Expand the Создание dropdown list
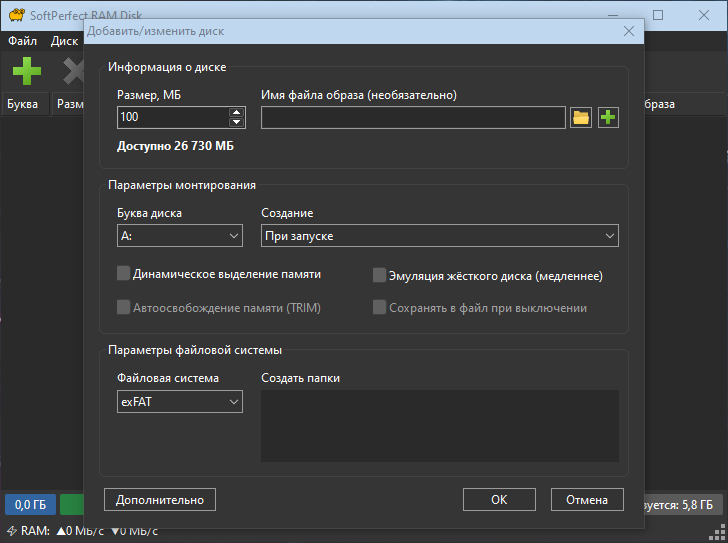Viewport: 728px width, 543px height. pyautogui.click(x=439, y=236)
